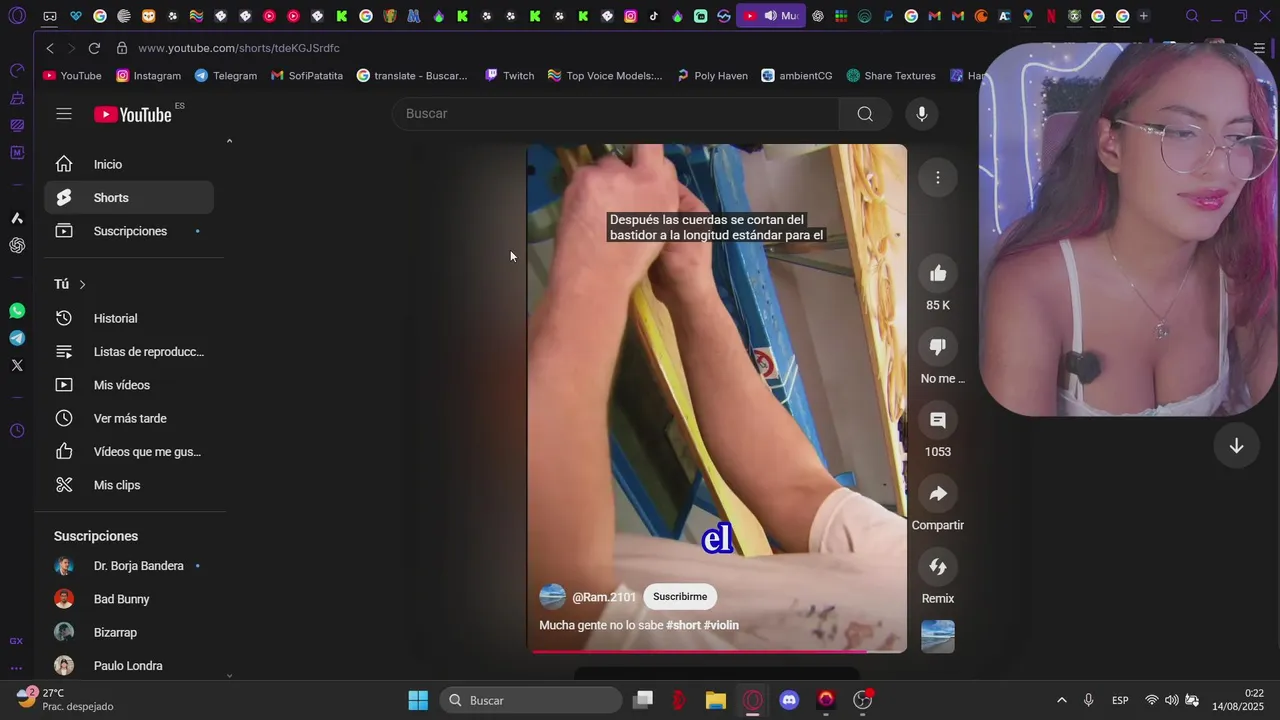Open the YouTube bookmark

coord(72,76)
